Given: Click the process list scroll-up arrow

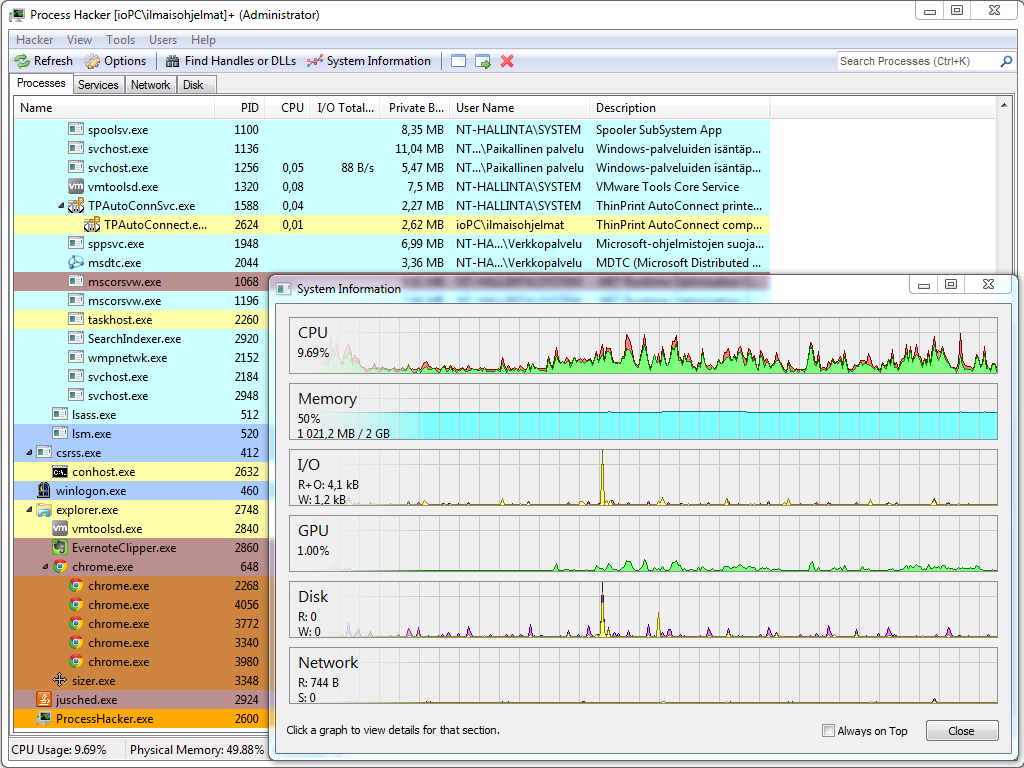Looking at the screenshot, I should click(x=1004, y=105).
